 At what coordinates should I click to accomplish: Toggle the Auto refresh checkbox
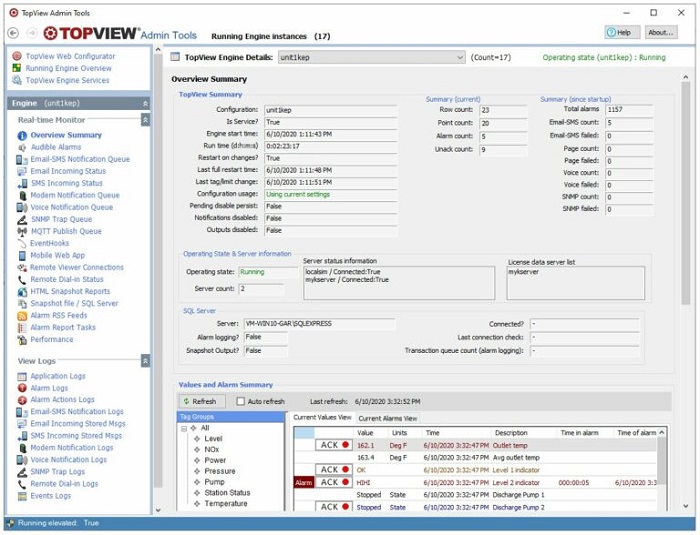[x=240, y=401]
